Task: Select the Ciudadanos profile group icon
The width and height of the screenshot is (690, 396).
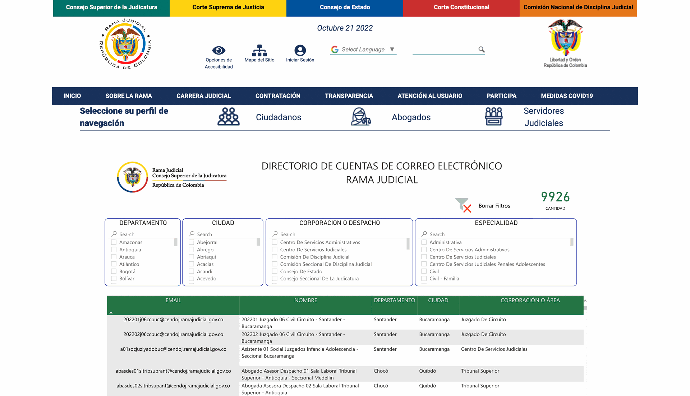Action: click(x=228, y=117)
